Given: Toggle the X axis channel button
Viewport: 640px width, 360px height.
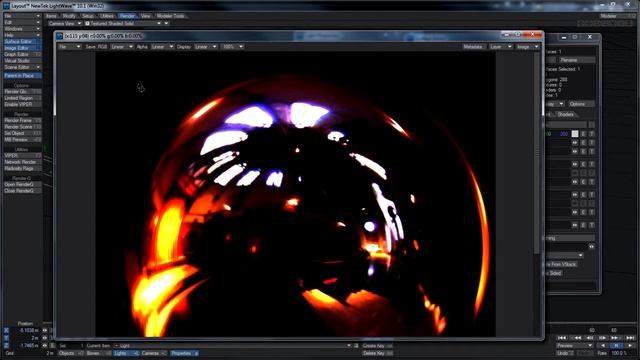Looking at the screenshot, I should click(x=6, y=330).
